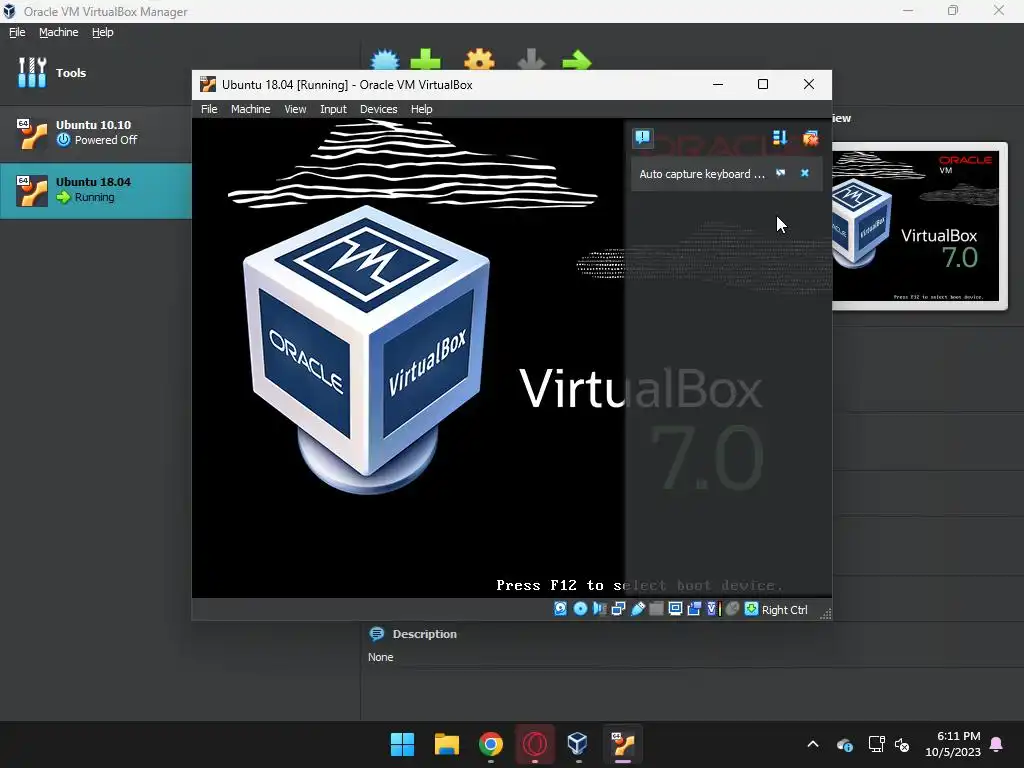The height and width of the screenshot is (768, 1024).
Task: Click the recording indicator icon in VM status bar
Action: point(694,609)
